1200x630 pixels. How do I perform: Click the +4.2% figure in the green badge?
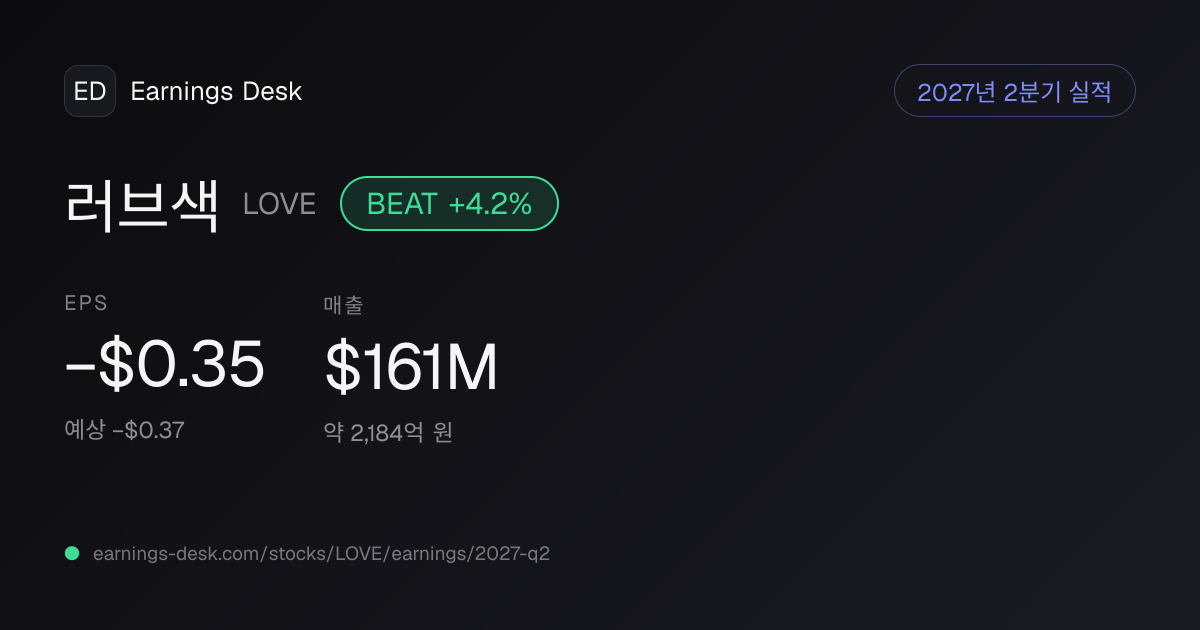coord(490,204)
